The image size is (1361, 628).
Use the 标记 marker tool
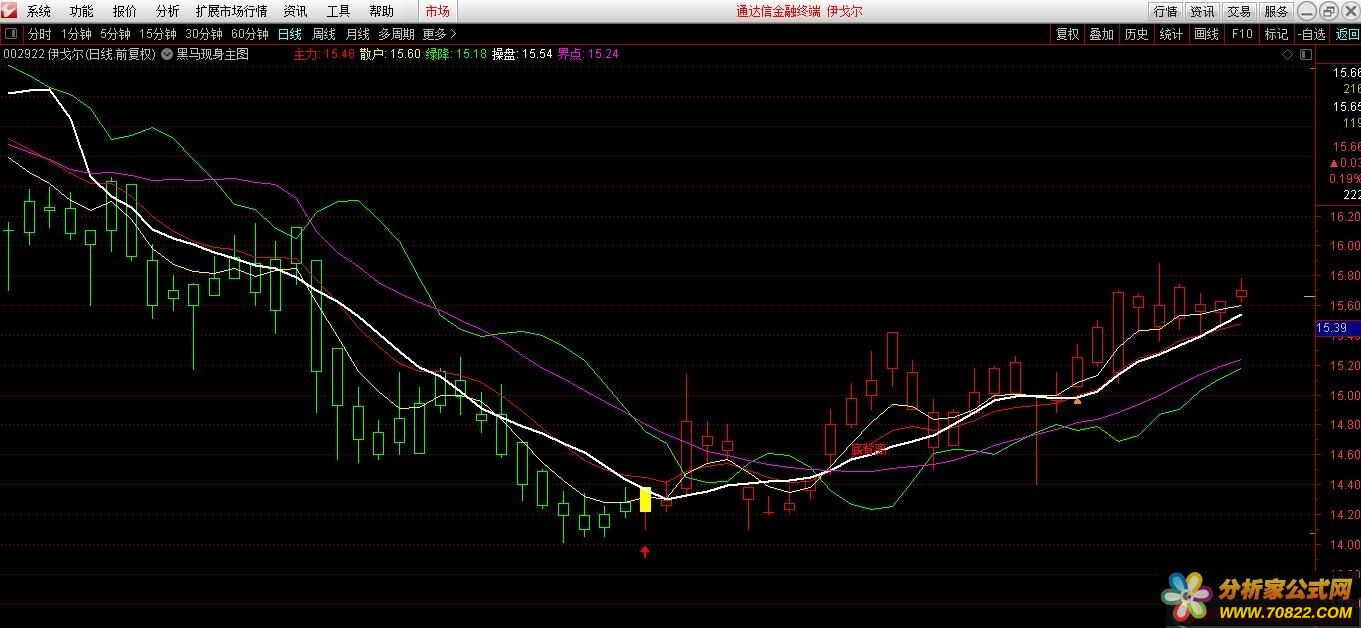point(1276,33)
